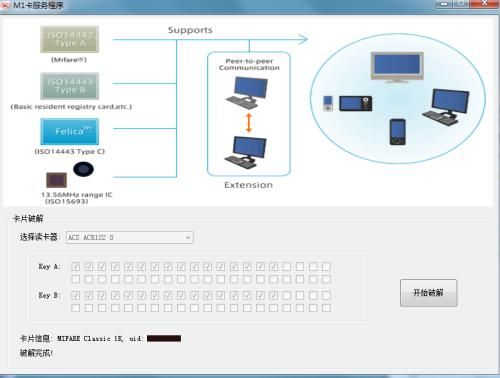Click the upper computer in Peer-to-peer box
This screenshot has height=378, width=500.
click(247, 93)
